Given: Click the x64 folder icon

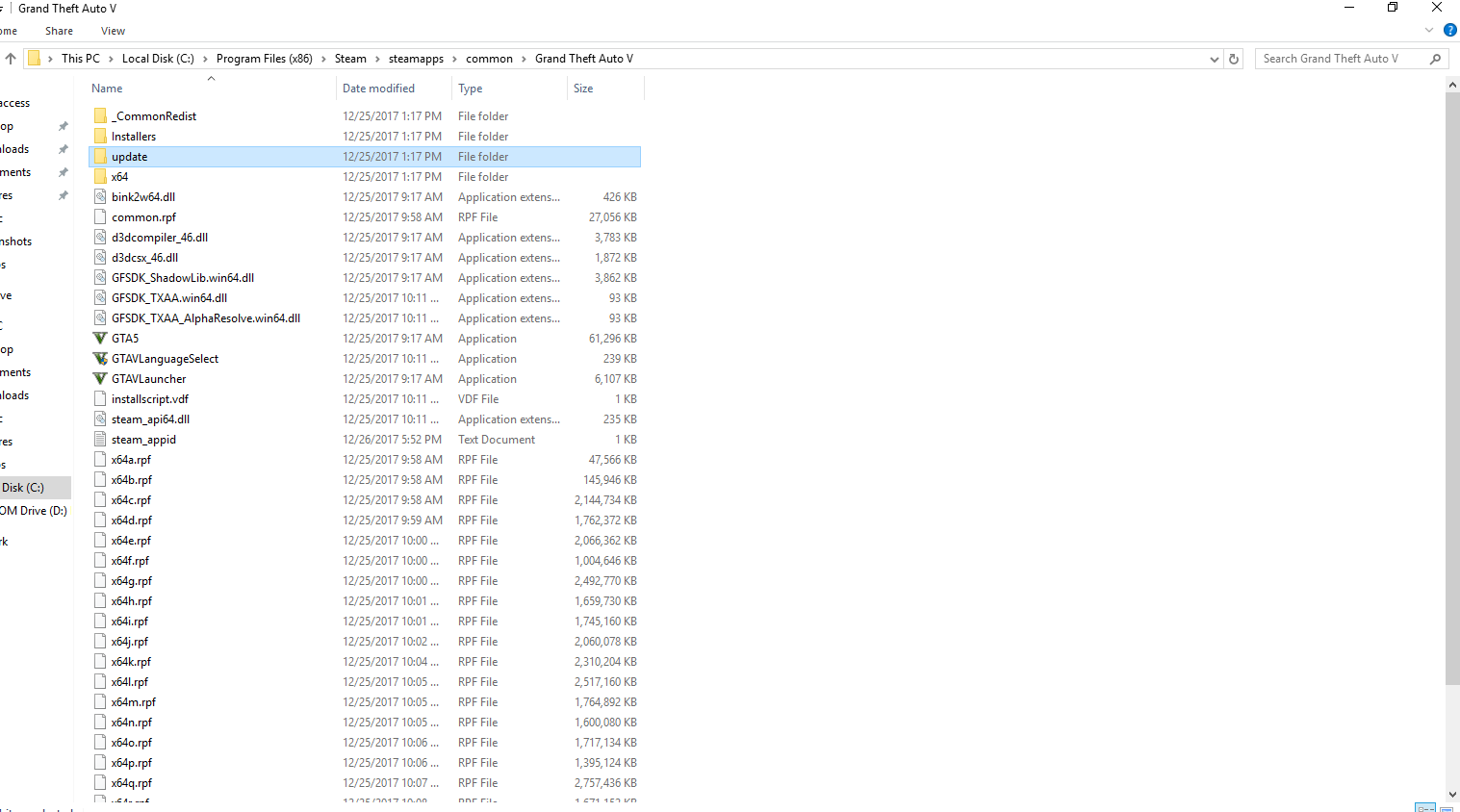Looking at the screenshot, I should click(x=100, y=176).
